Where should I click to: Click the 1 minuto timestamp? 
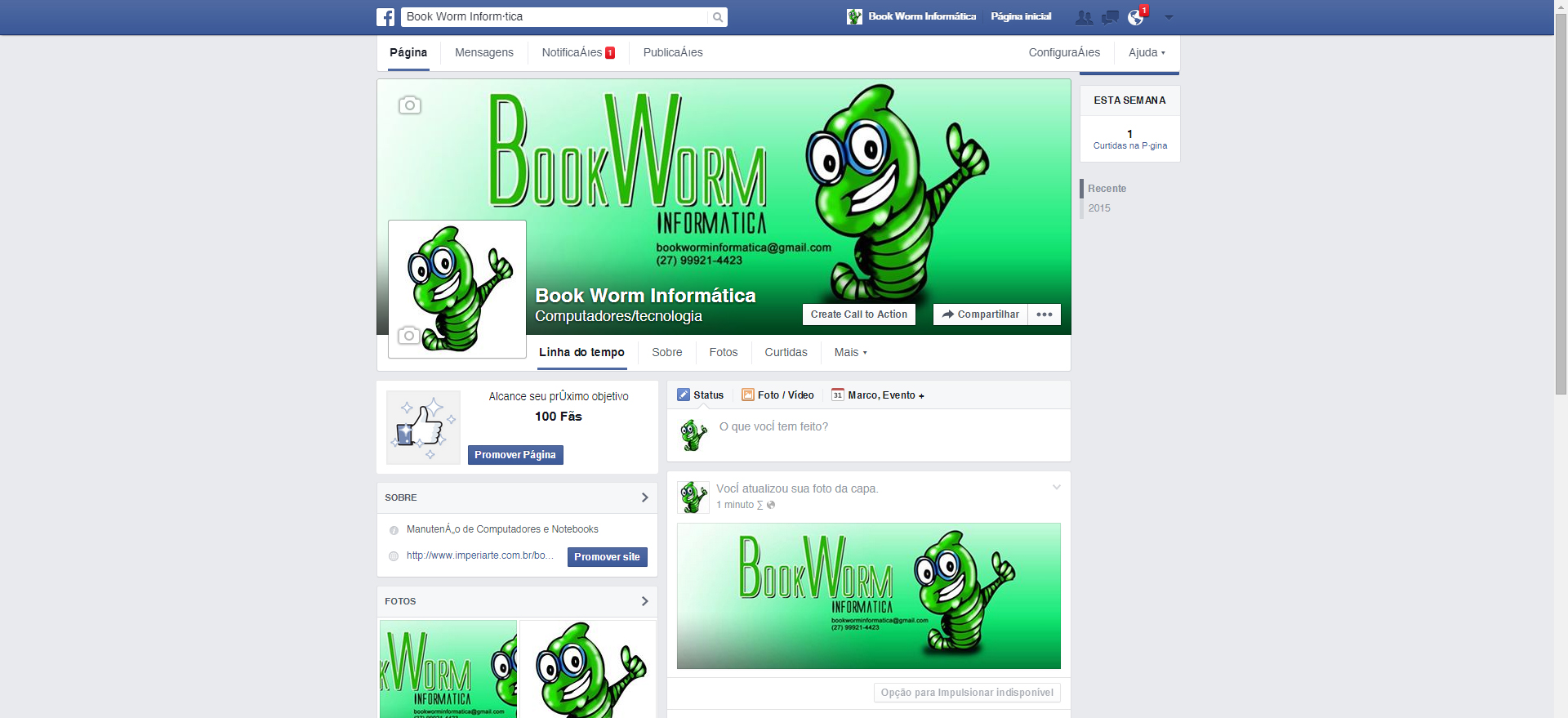[x=735, y=505]
